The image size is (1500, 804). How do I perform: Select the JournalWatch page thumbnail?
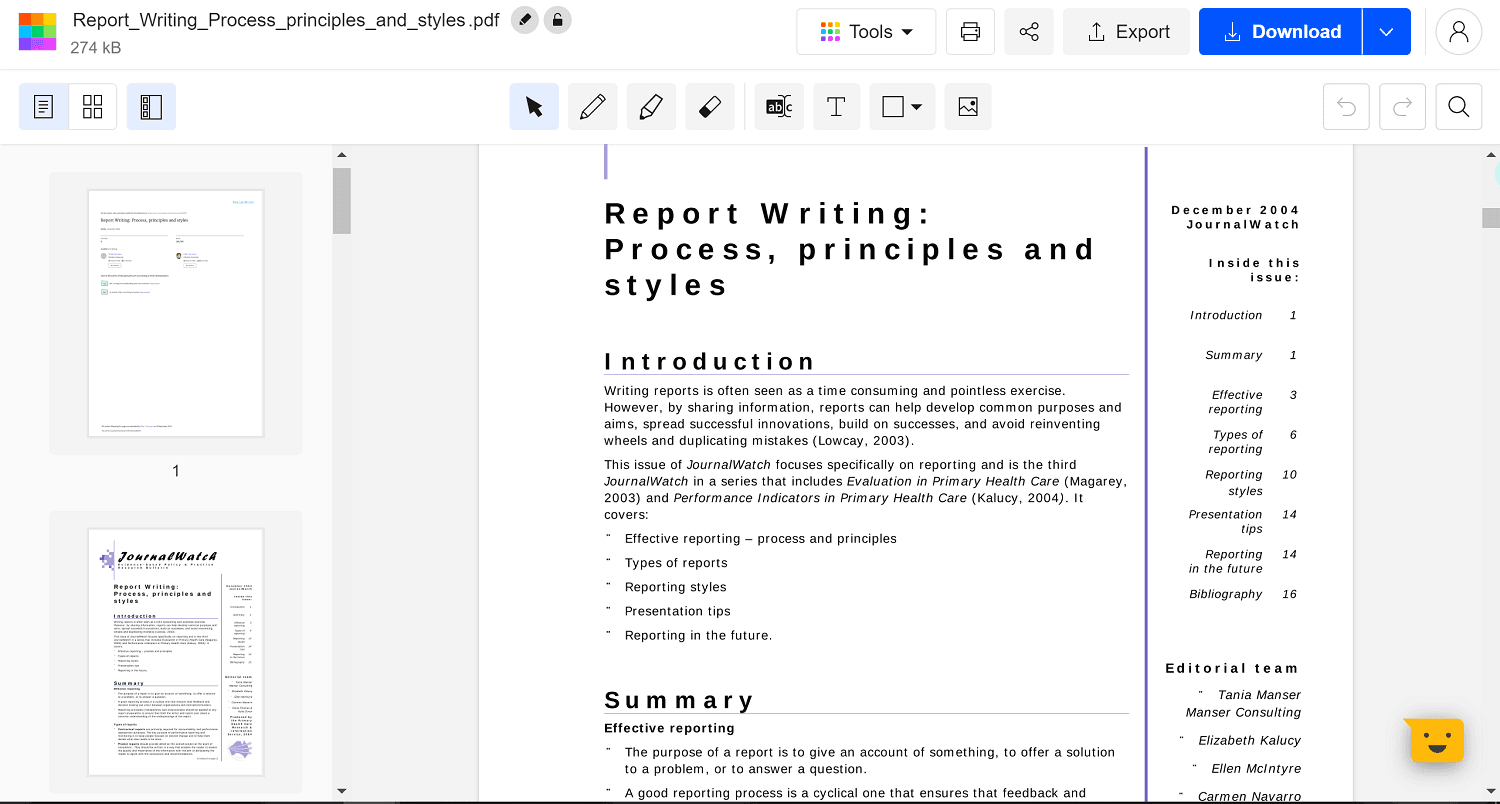(176, 652)
